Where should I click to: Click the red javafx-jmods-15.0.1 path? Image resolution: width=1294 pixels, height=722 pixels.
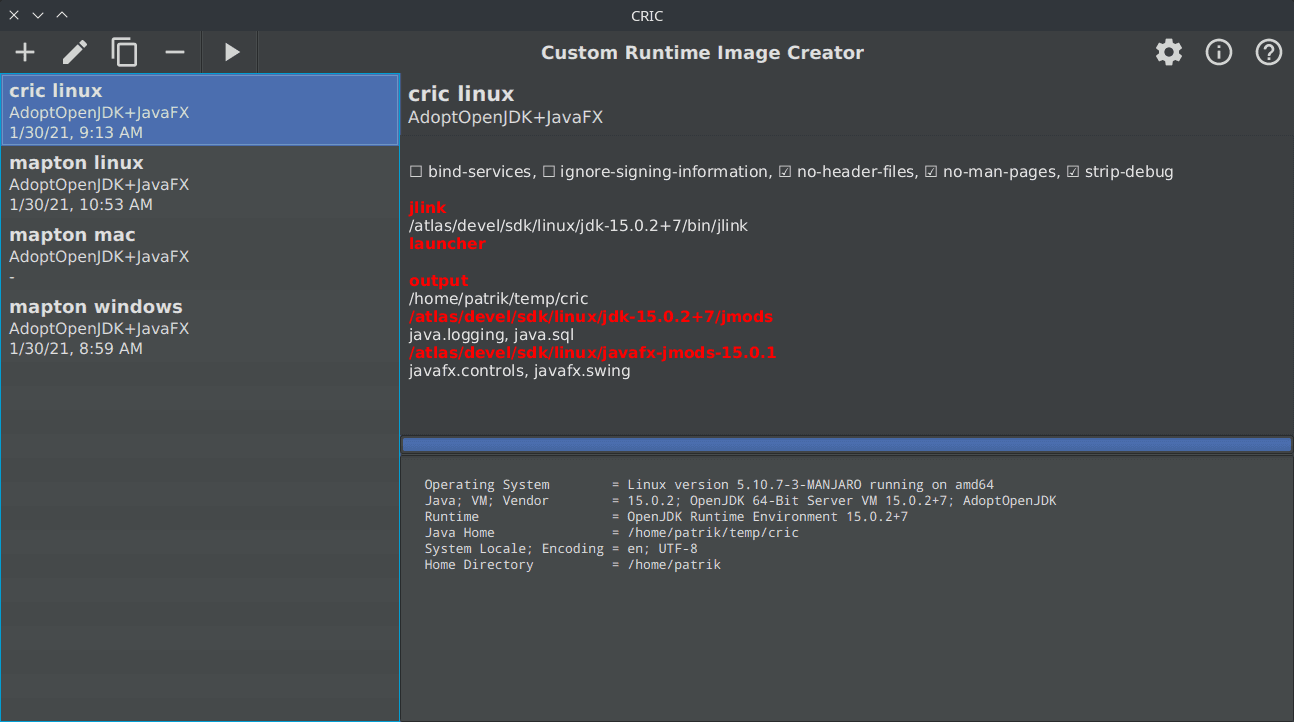point(592,353)
